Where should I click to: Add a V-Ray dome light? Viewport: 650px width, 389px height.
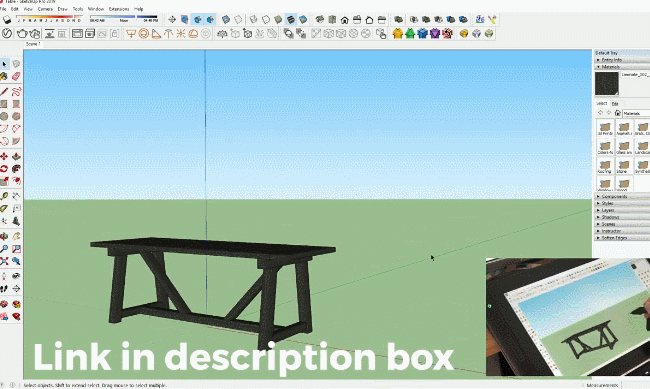coord(193,34)
